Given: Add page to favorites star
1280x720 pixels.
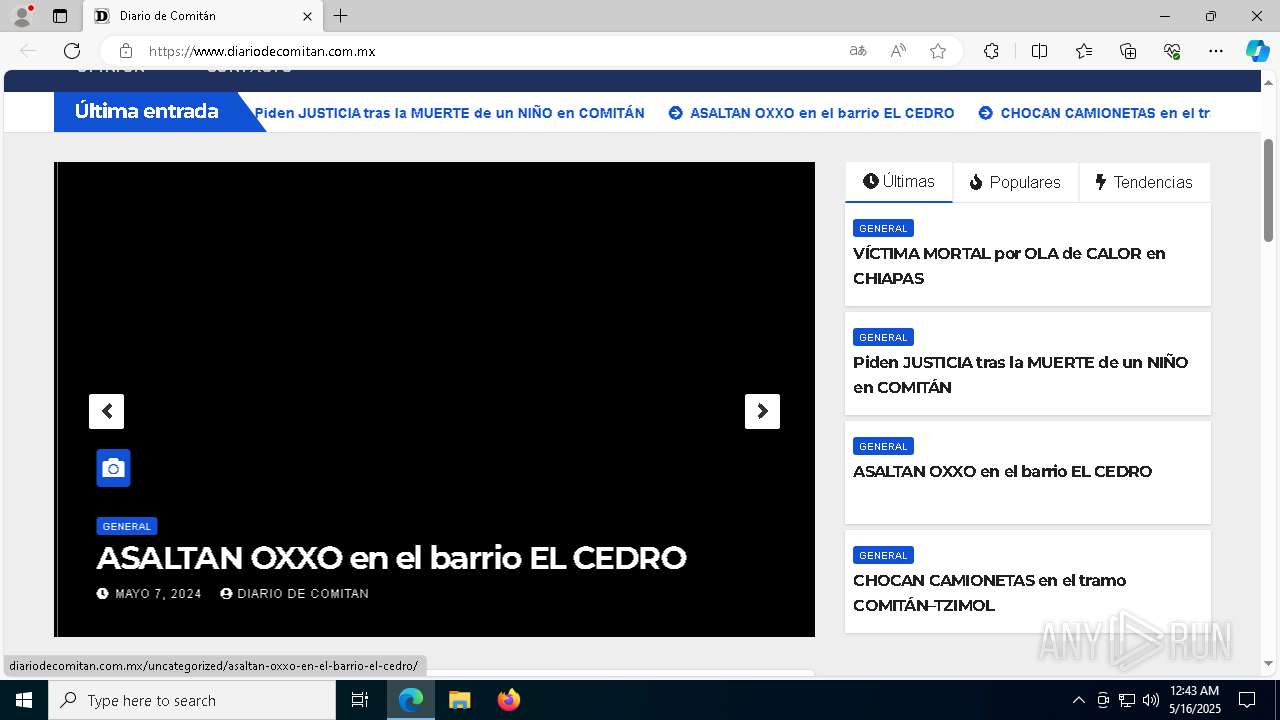Looking at the screenshot, I should 938,51.
